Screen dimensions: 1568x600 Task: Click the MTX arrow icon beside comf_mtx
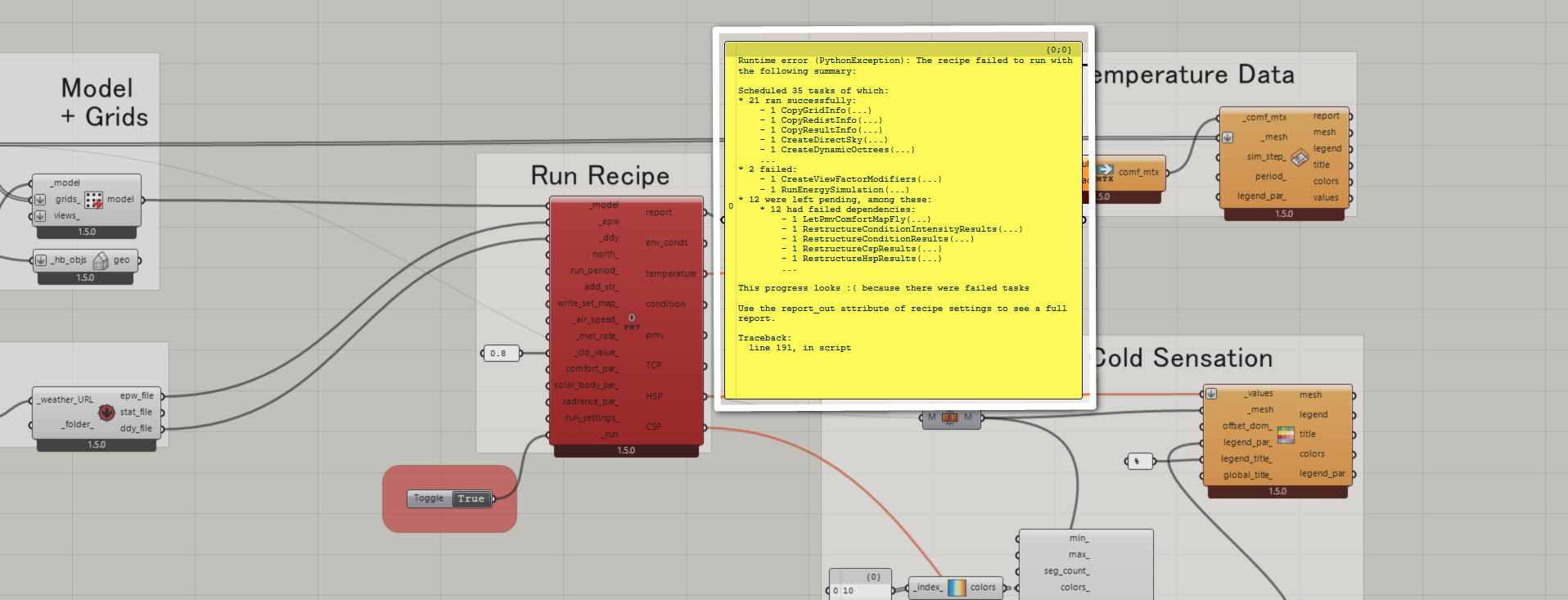click(1105, 173)
